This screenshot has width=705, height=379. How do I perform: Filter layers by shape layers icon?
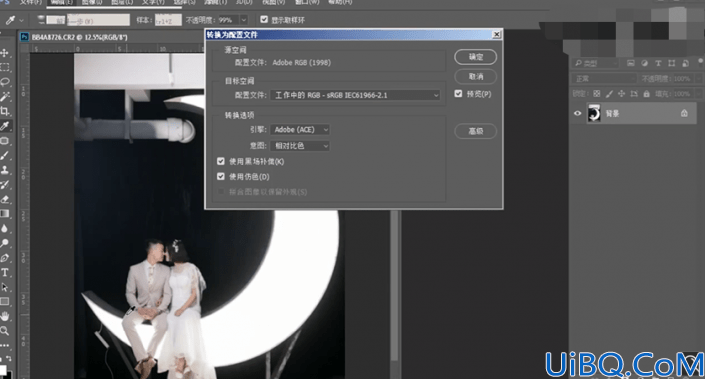671,63
